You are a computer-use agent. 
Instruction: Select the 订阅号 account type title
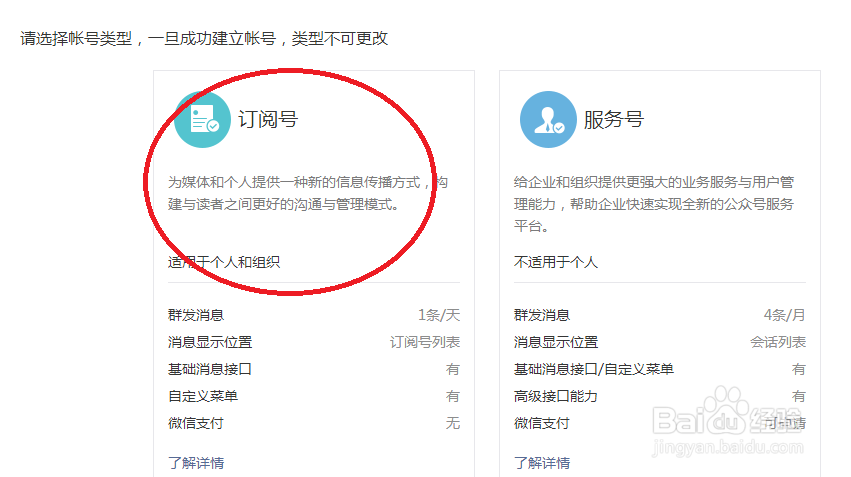point(268,119)
